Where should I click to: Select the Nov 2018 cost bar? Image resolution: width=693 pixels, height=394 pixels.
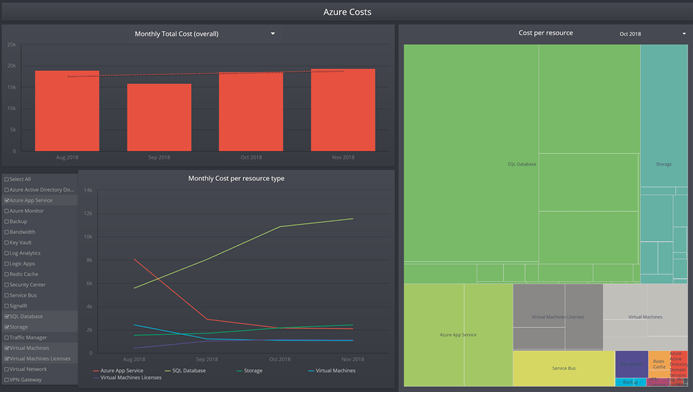343,110
